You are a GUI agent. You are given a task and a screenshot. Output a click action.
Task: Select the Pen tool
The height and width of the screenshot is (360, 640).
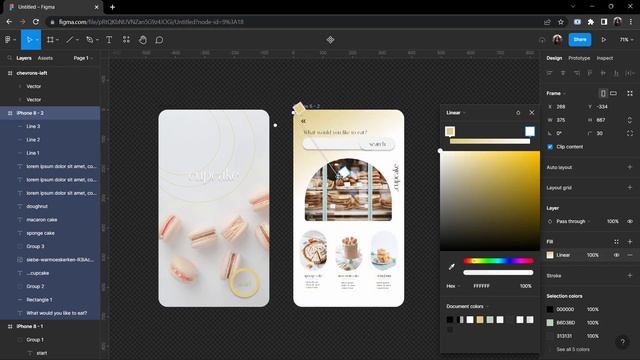click(x=89, y=40)
